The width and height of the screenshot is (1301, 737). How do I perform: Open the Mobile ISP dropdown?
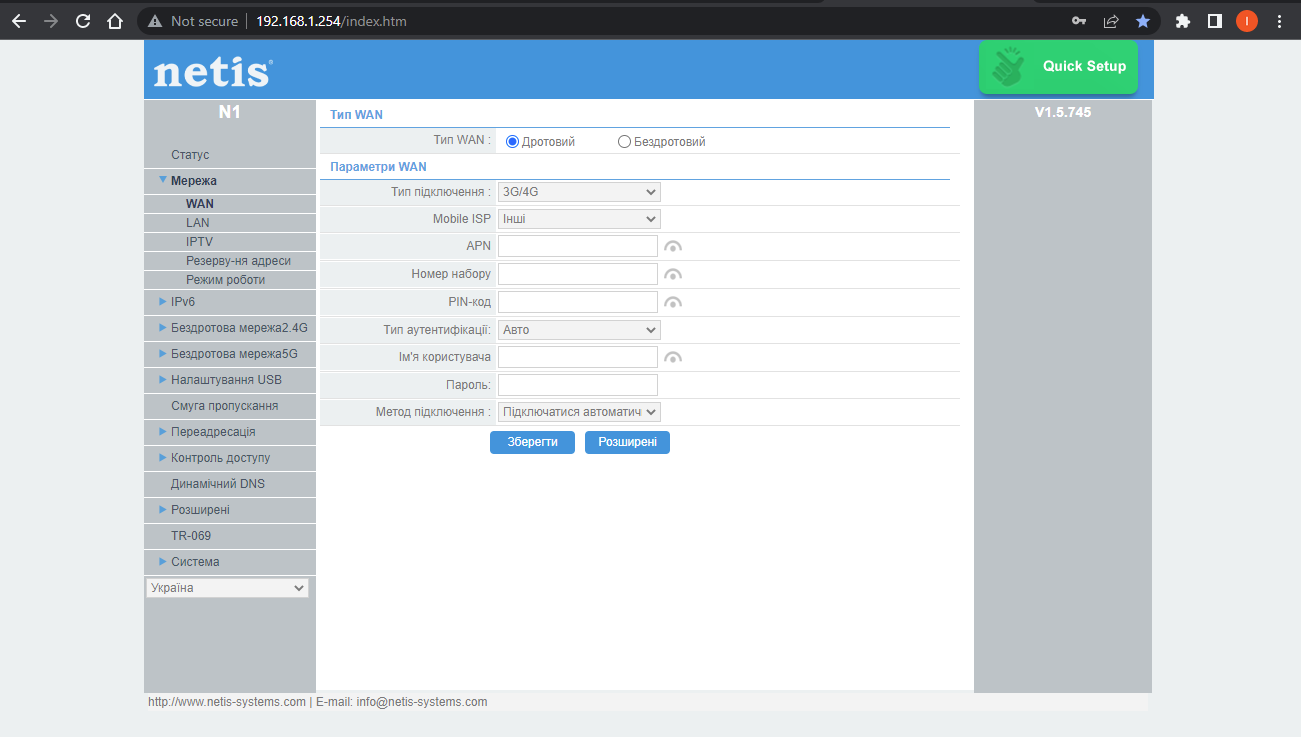pos(579,219)
